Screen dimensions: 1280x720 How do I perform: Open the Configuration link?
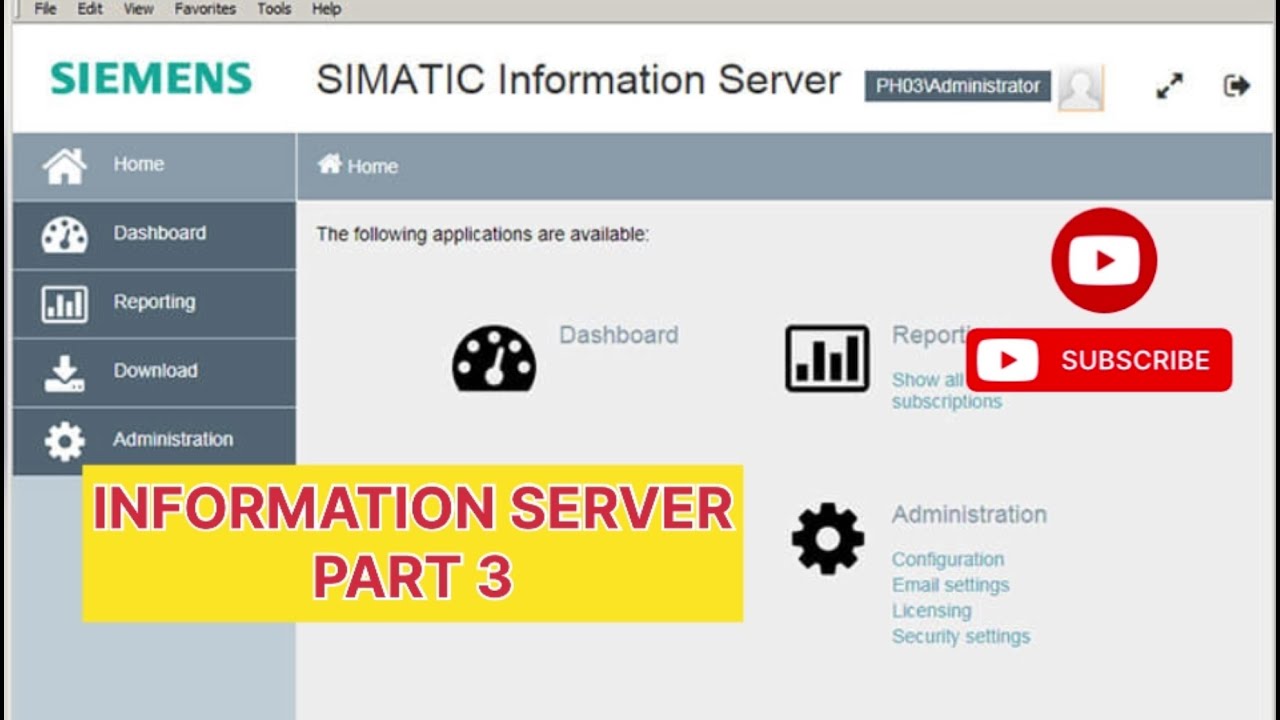(x=948, y=559)
